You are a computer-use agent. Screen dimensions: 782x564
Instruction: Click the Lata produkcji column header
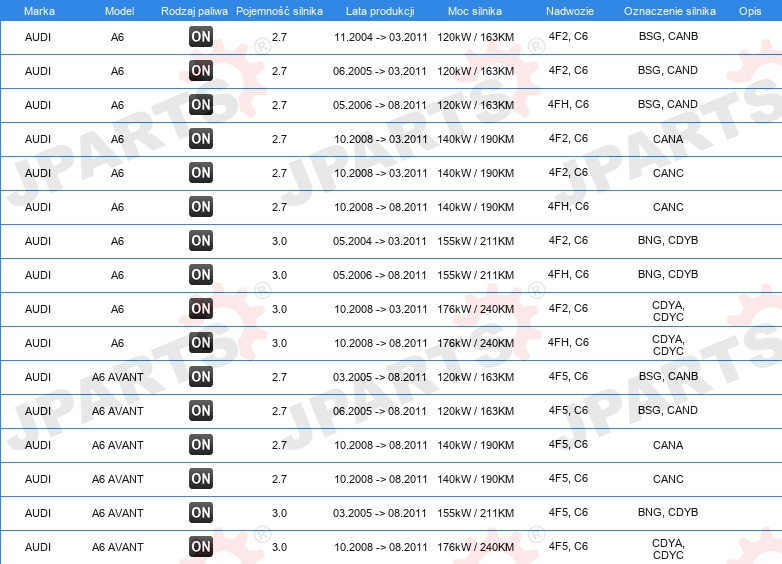click(380, 11)
